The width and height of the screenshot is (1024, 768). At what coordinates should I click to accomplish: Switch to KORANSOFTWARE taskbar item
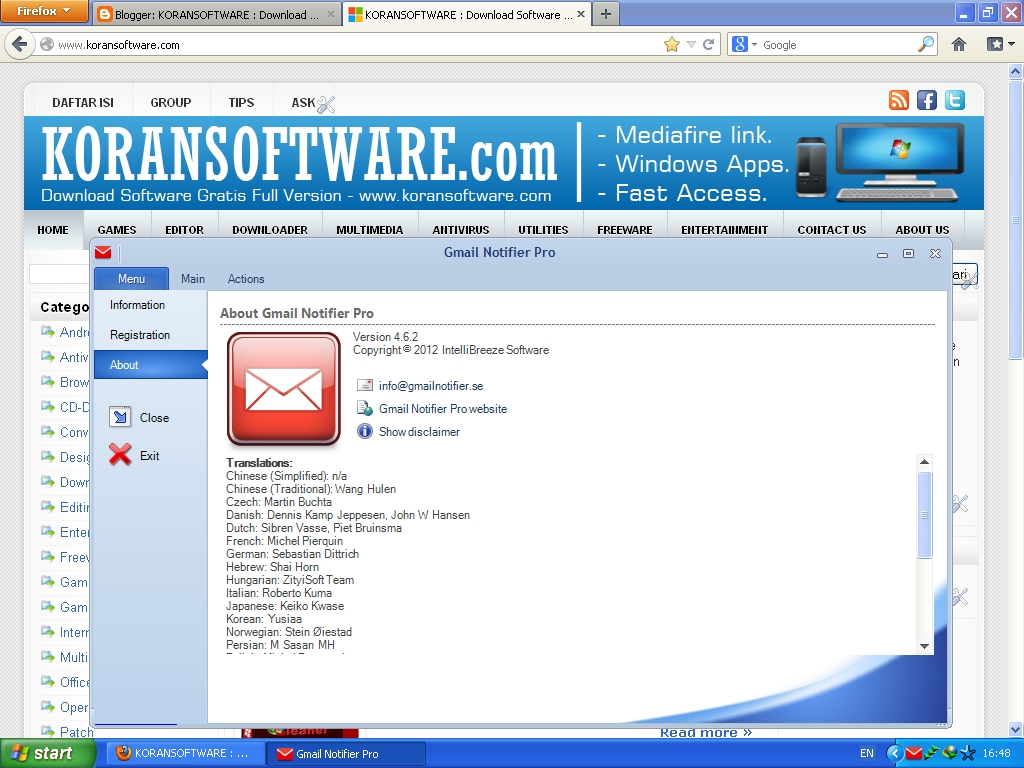click(186, 754)
